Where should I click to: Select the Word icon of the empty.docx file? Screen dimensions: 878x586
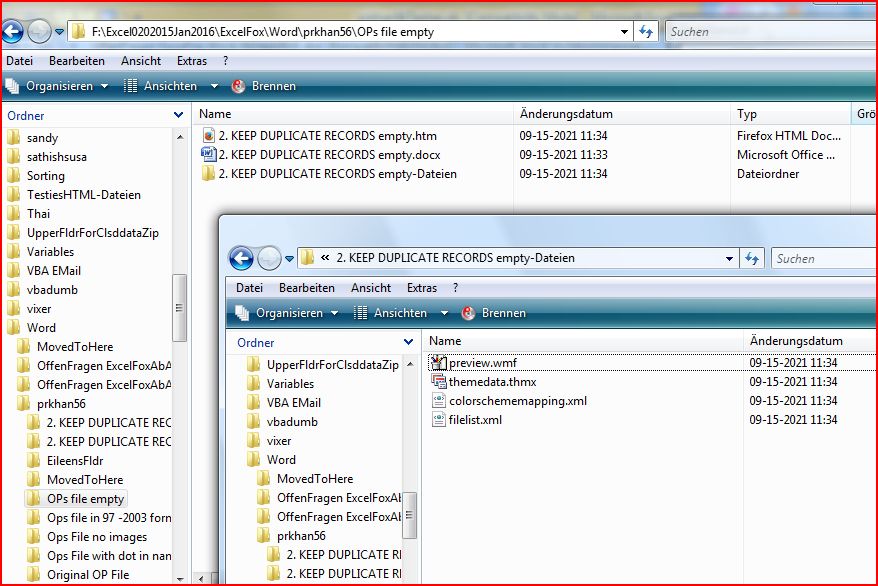[x=208, y=154]
